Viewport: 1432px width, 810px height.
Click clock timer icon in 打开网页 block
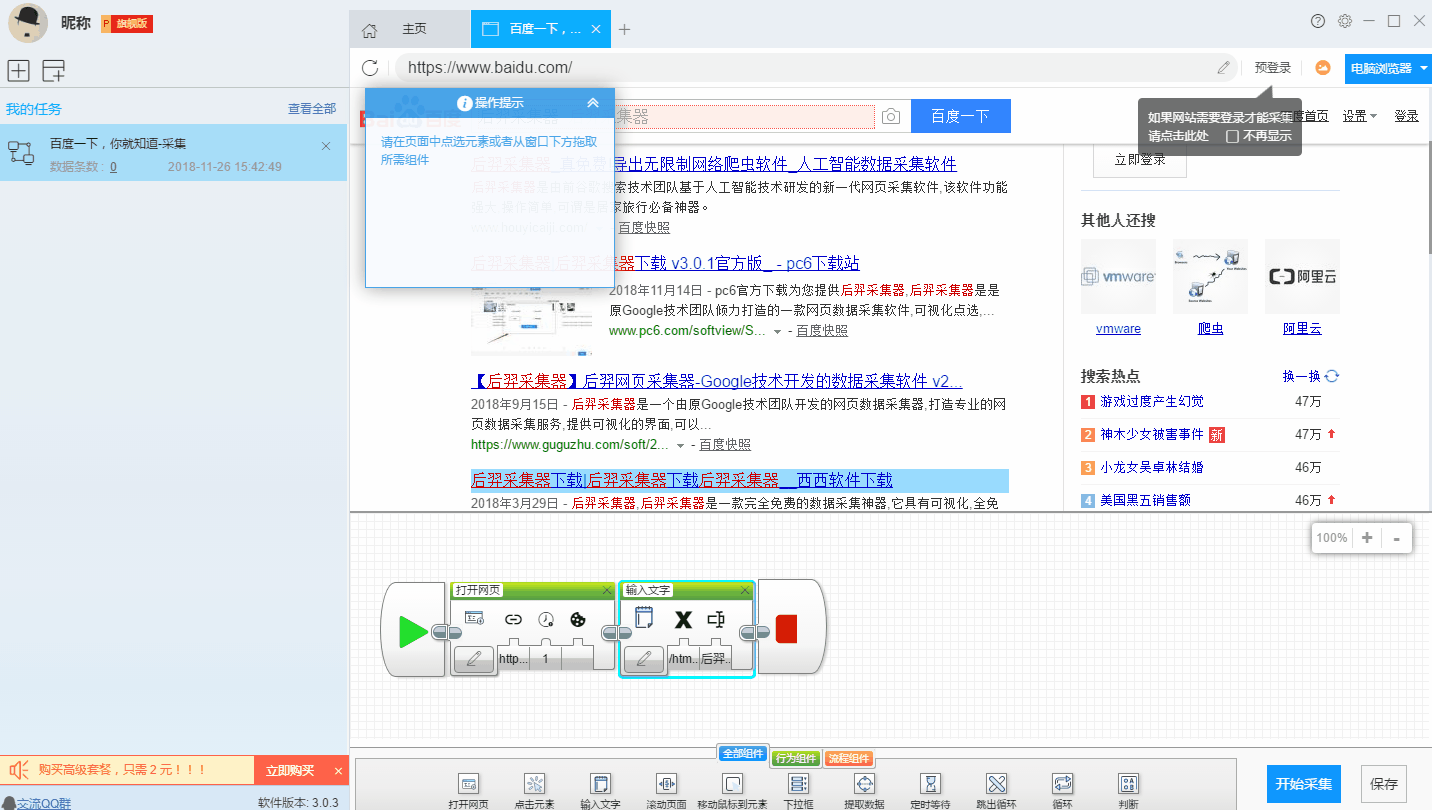pos(545,619)
